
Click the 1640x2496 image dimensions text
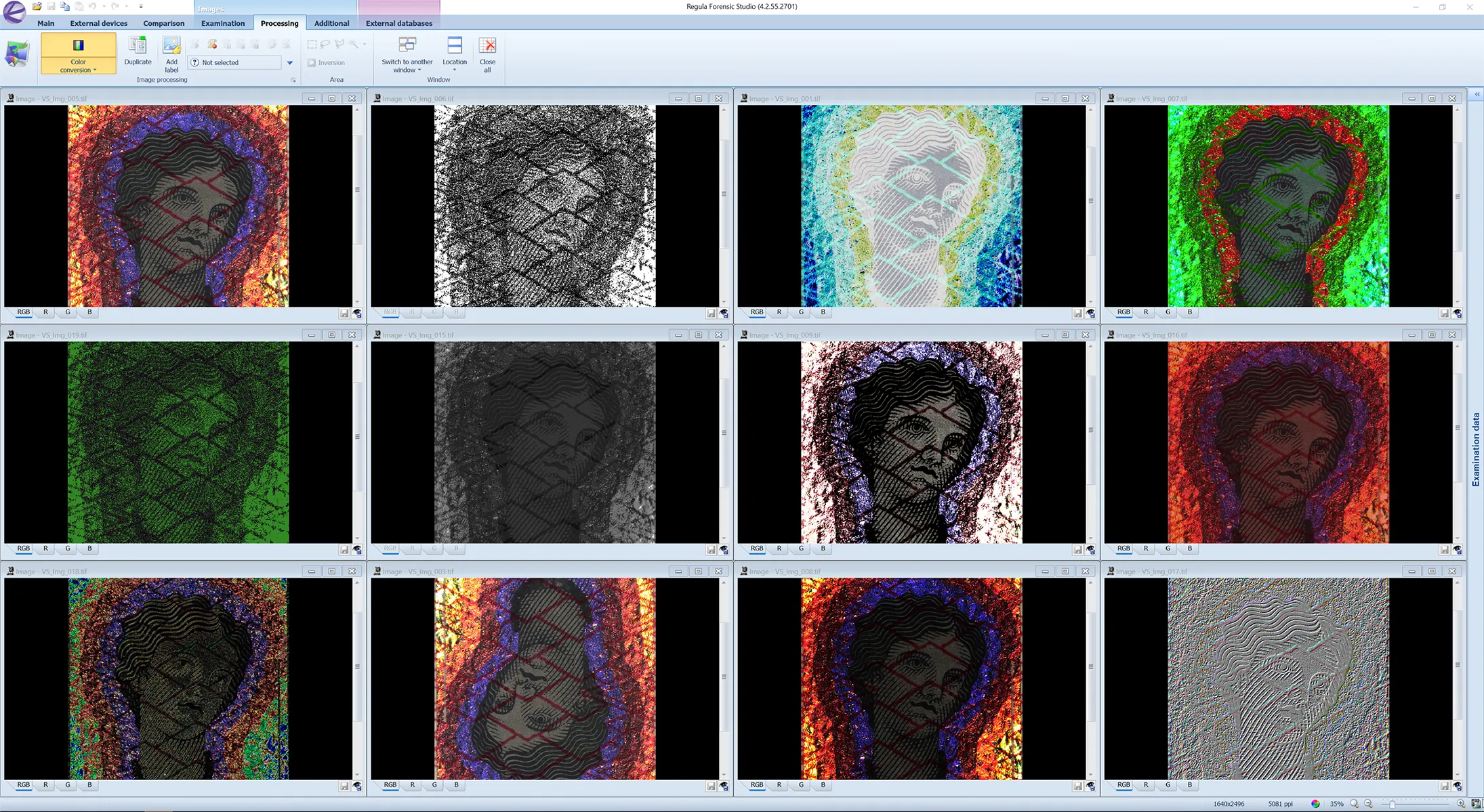(x=1229, y=804)
